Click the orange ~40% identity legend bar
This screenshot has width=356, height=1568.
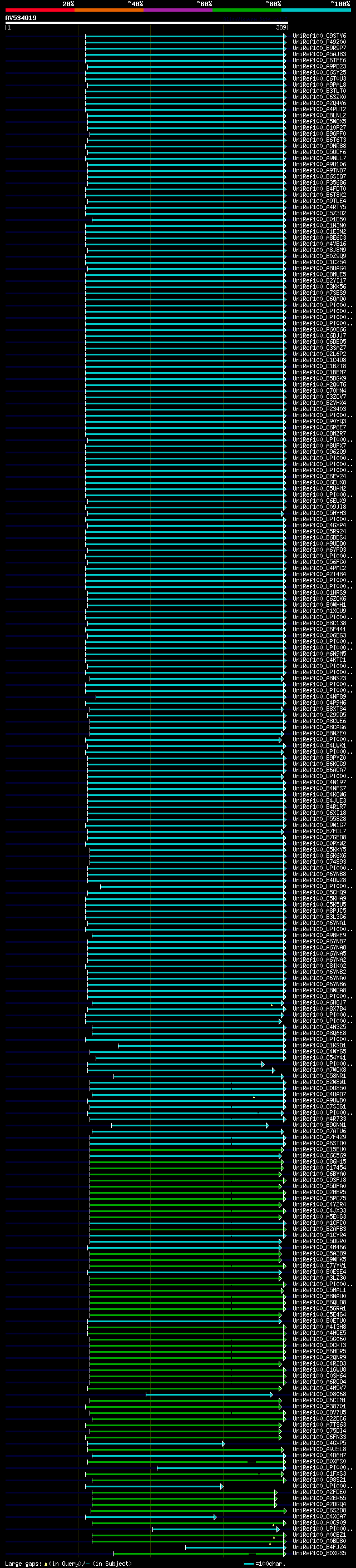pos(109,10)
